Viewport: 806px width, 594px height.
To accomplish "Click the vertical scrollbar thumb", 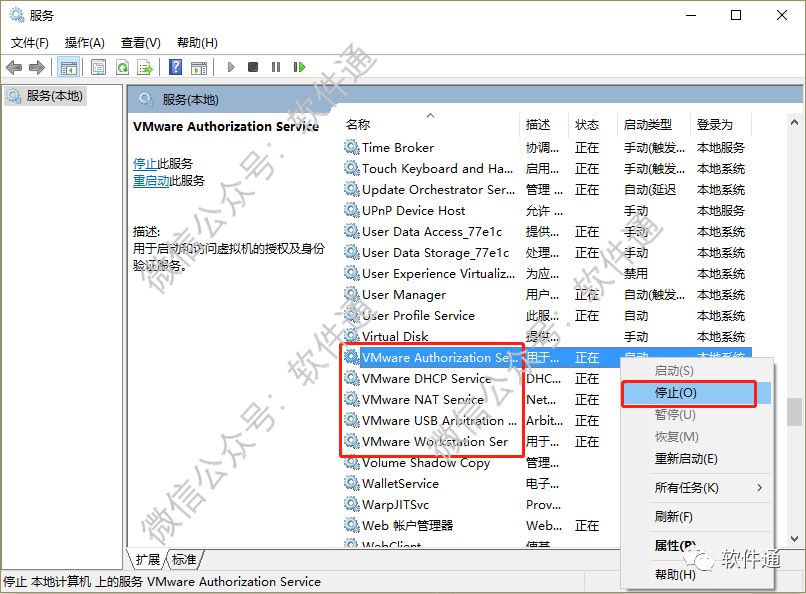I will (x=794, y=412).
